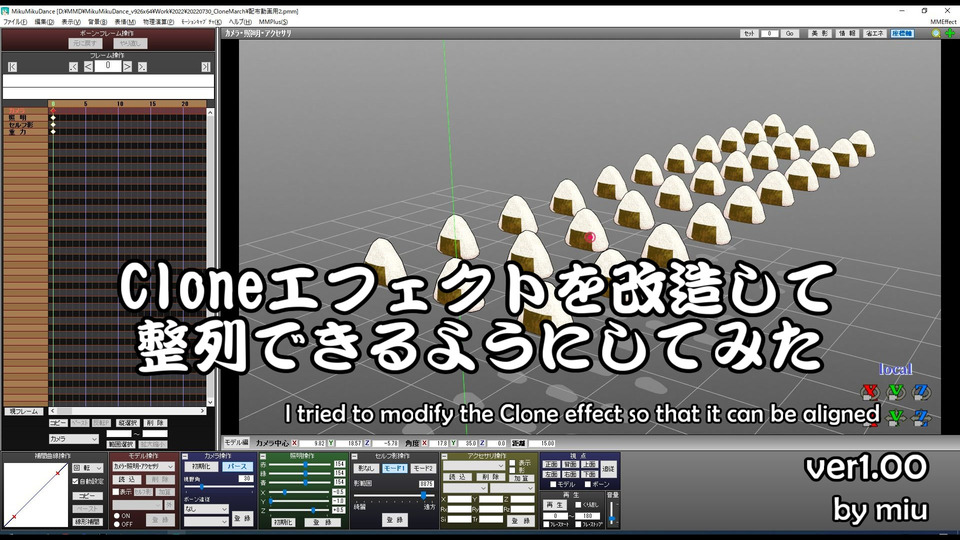Open disabled bone group dropdown in model panel
Screen dimensions: 960x540
(137, 505)
